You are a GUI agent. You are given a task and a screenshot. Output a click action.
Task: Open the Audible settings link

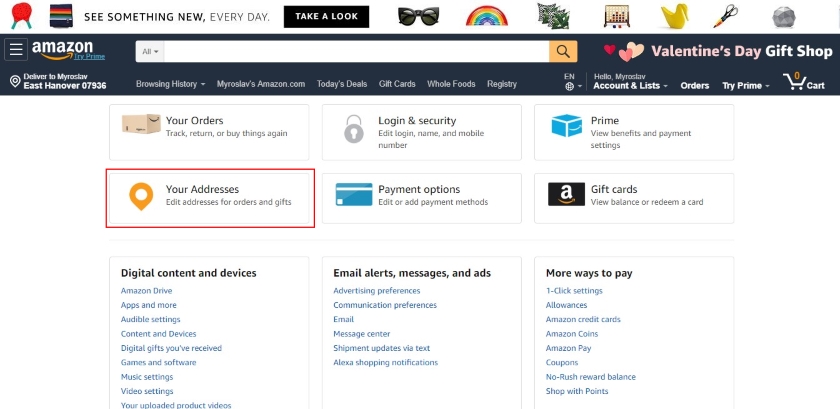[151, 319]
